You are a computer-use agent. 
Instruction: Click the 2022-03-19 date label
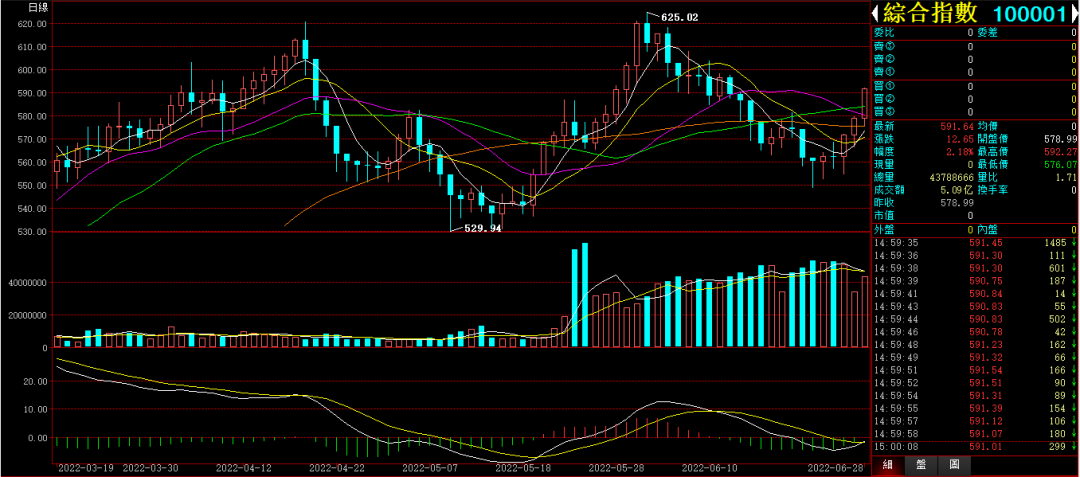(x=85, y=467)
